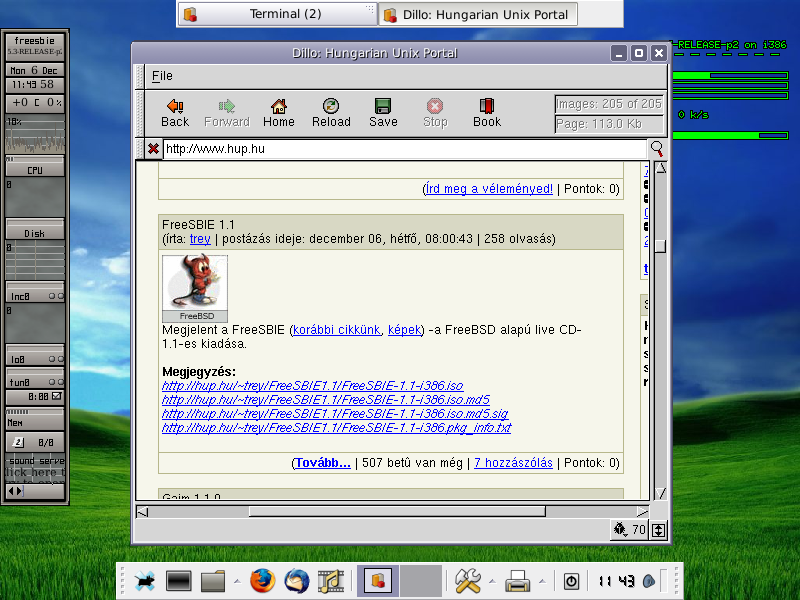800x600 pixels.
Task: Launch the terminal from the bottom panel
Action: [x=179, y=581]
